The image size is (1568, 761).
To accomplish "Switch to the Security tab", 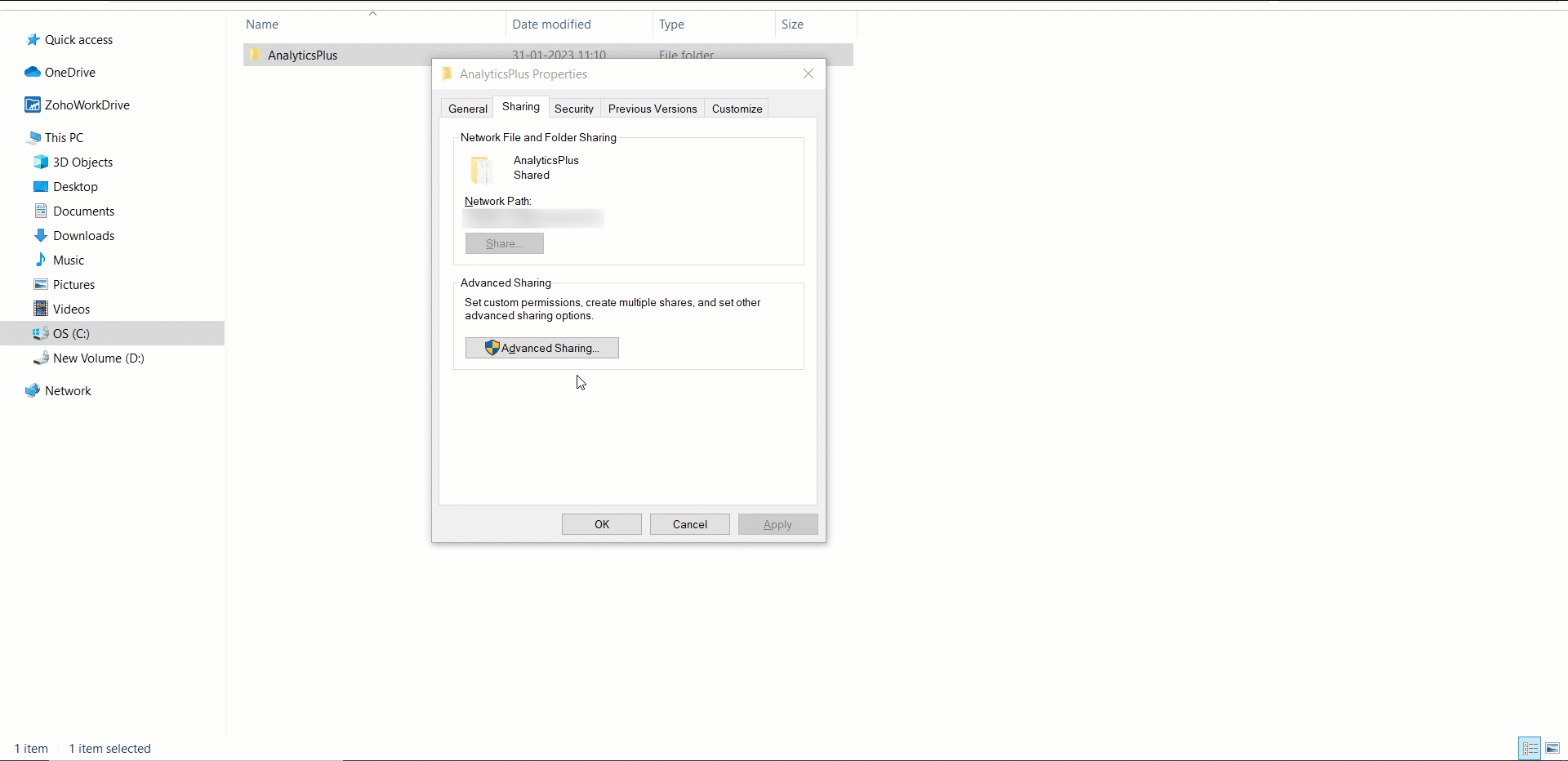I will tap(574, 109).
